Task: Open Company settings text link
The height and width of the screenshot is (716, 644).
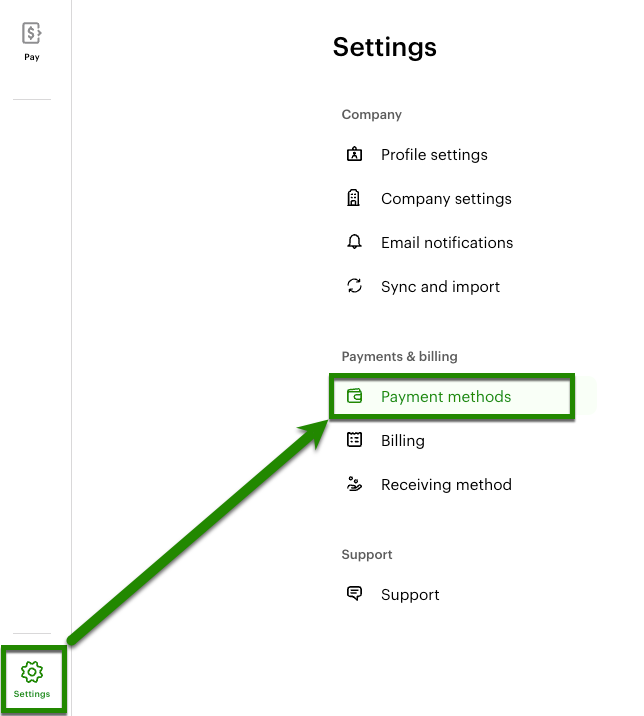Action: [446, 199]
